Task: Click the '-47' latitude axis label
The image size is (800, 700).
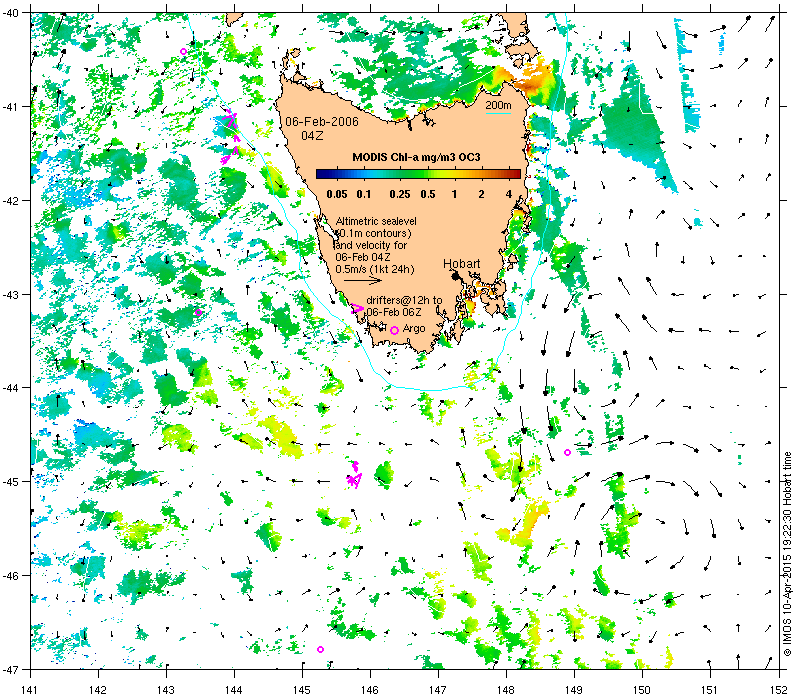Action: (x=10, y=669)
